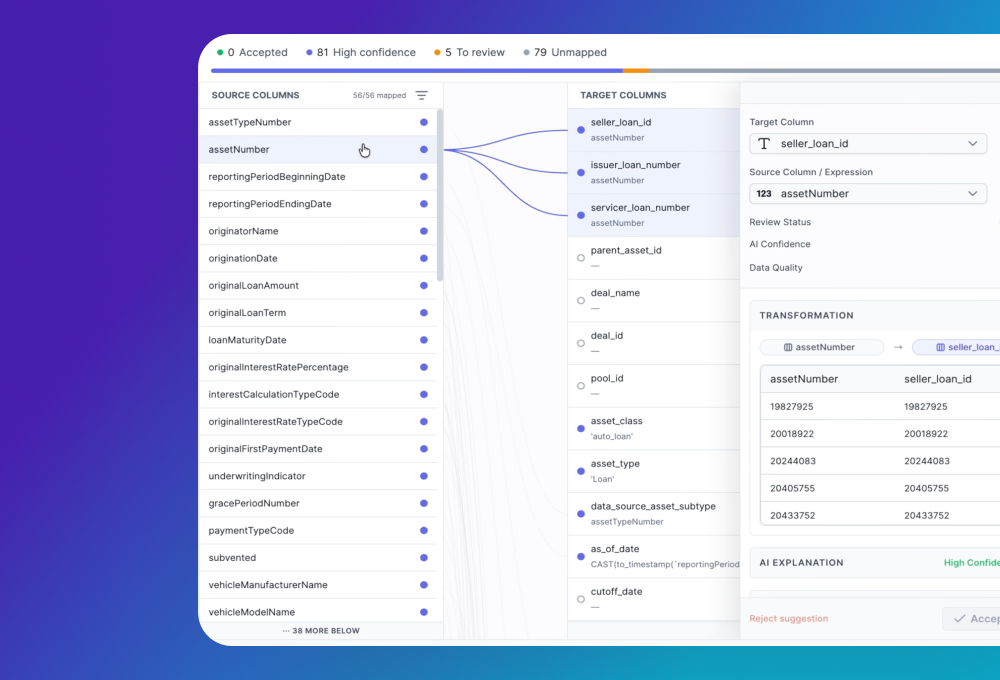Viewport: 1000px width, 680px height.
Task: Click the source columns list scrollbar
Action: point(439,195)
